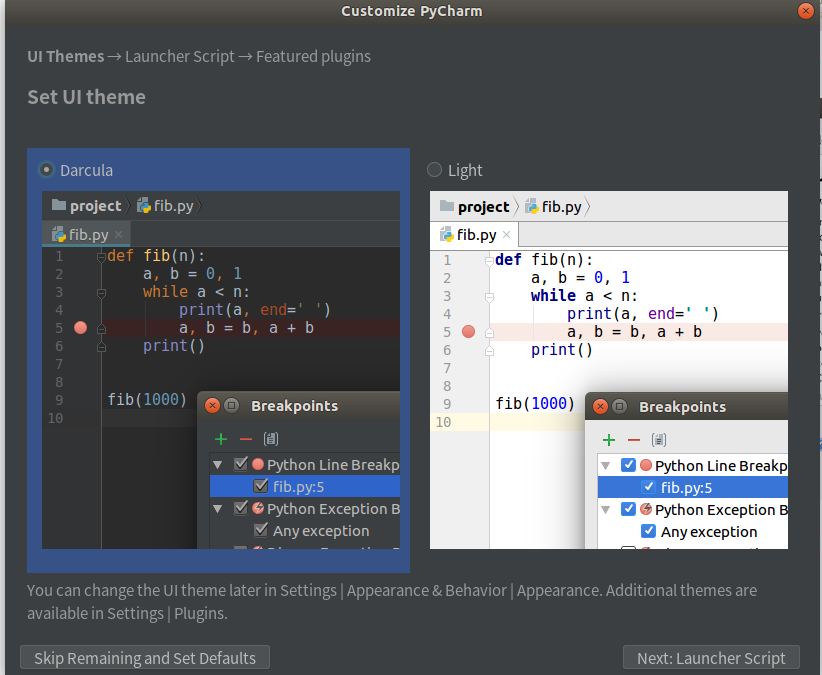Click green add breakpoint plus in Light preview
Viewport: 822px width, 675px height.
(609, 440)
